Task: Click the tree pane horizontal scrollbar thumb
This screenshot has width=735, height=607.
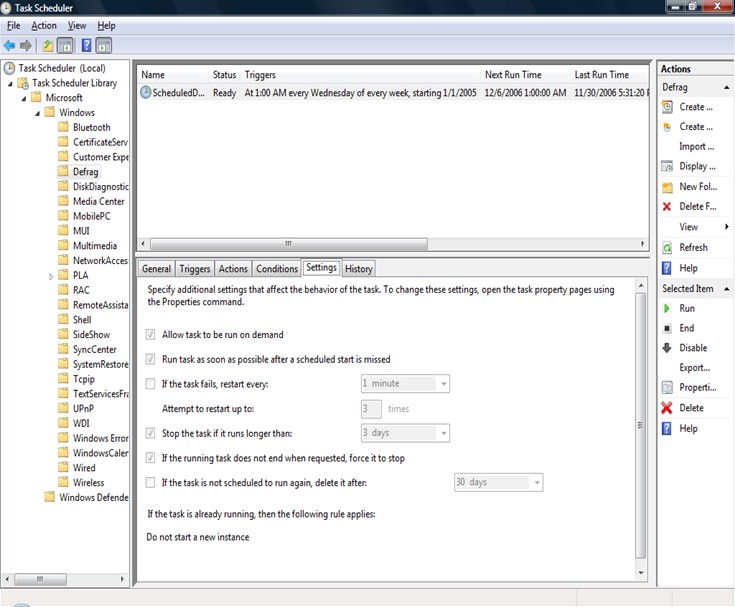Action: [x=40, y=579]
